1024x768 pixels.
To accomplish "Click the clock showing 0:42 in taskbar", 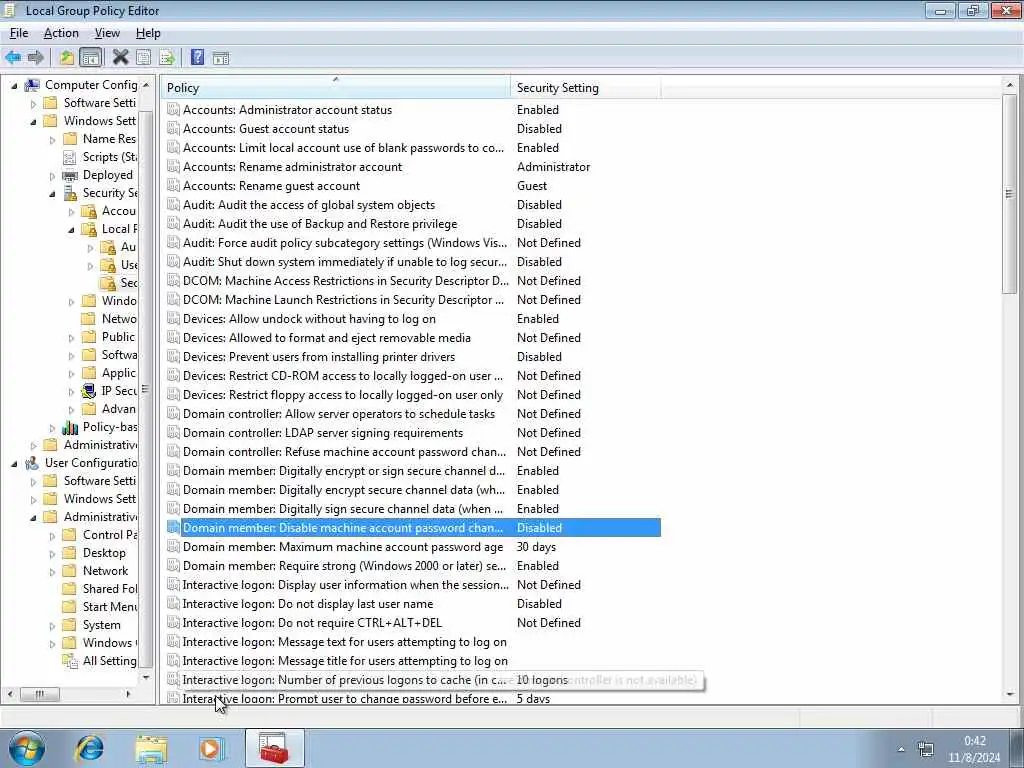I will point(974,741).
